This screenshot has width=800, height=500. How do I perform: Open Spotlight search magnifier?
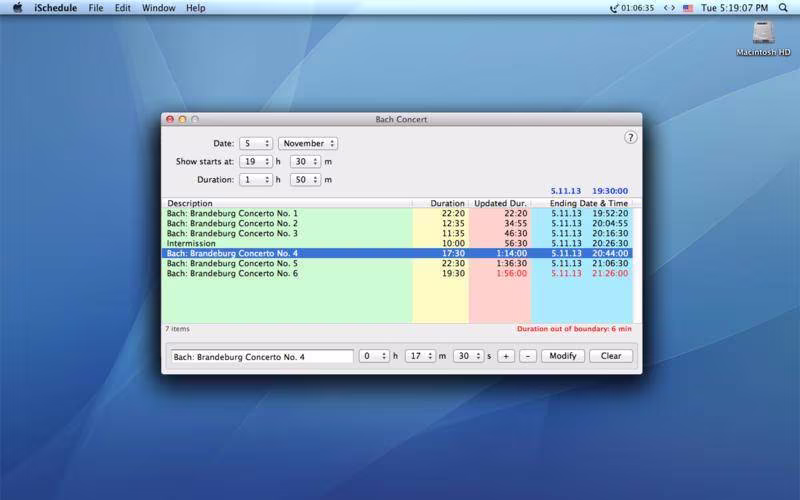[x=783, y=8]
